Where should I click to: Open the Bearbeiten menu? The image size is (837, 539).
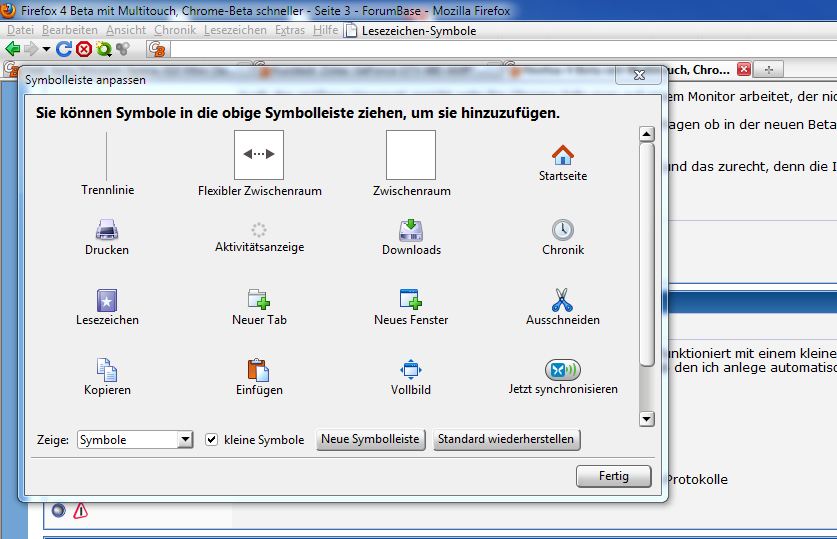70,30
